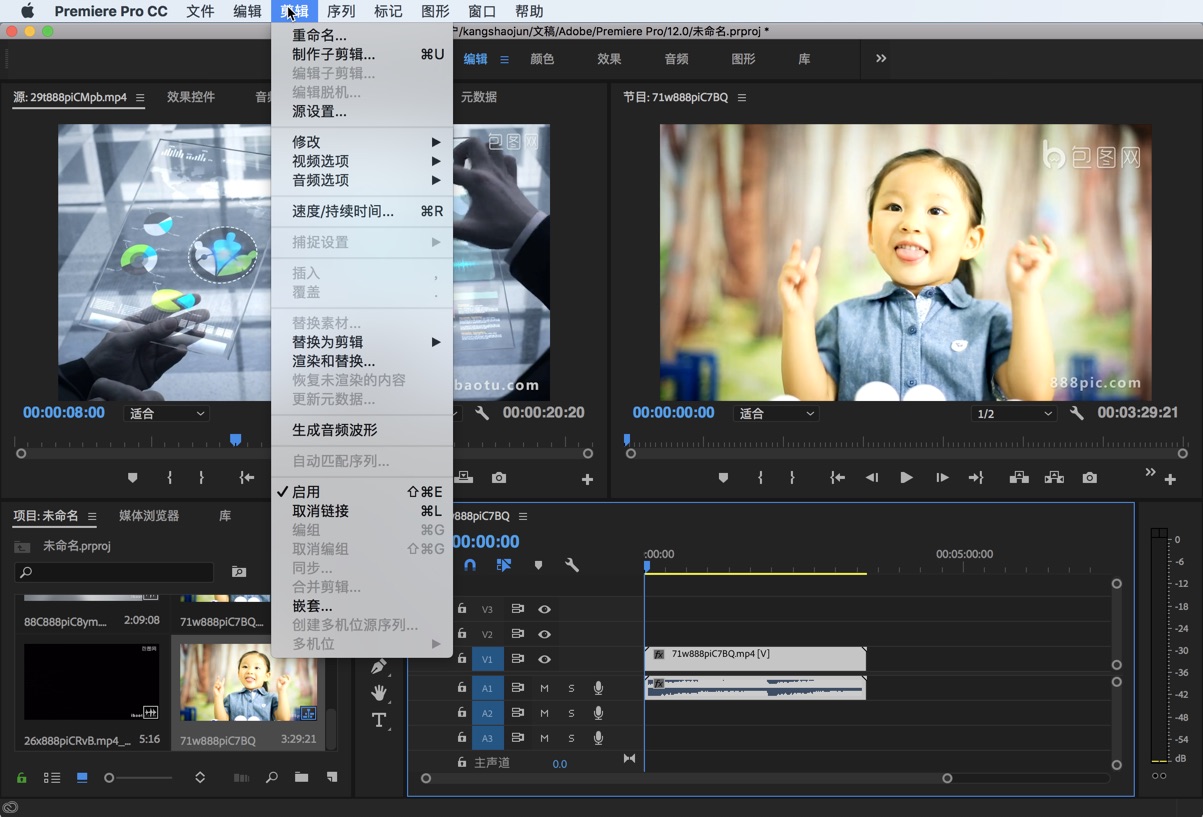This screenshot has width=1203, height=817.
Task: Open the 颜色 workspace
Action: [x=542, y=60]
